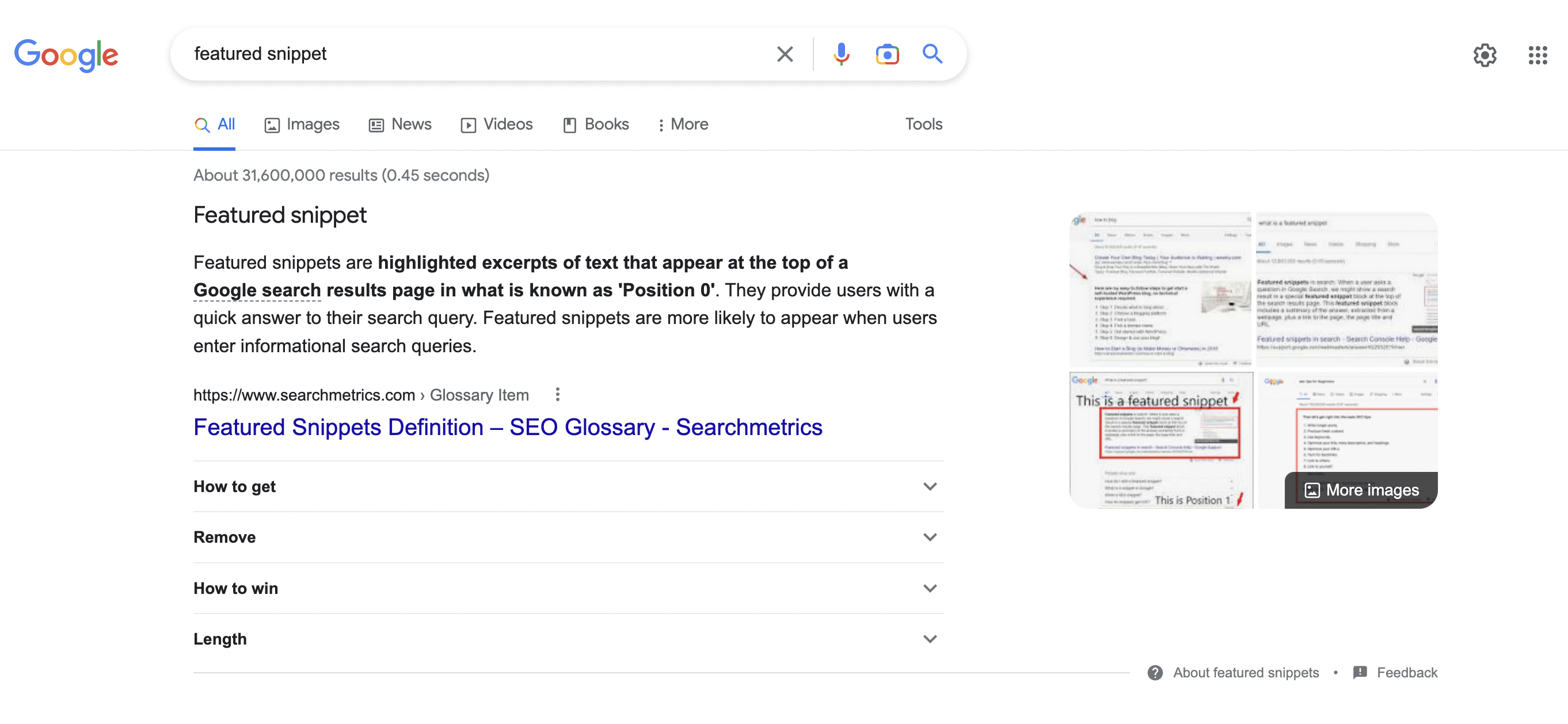Expand the Length section
Screen dimensions: 1568x724
[x=569, y=639]
